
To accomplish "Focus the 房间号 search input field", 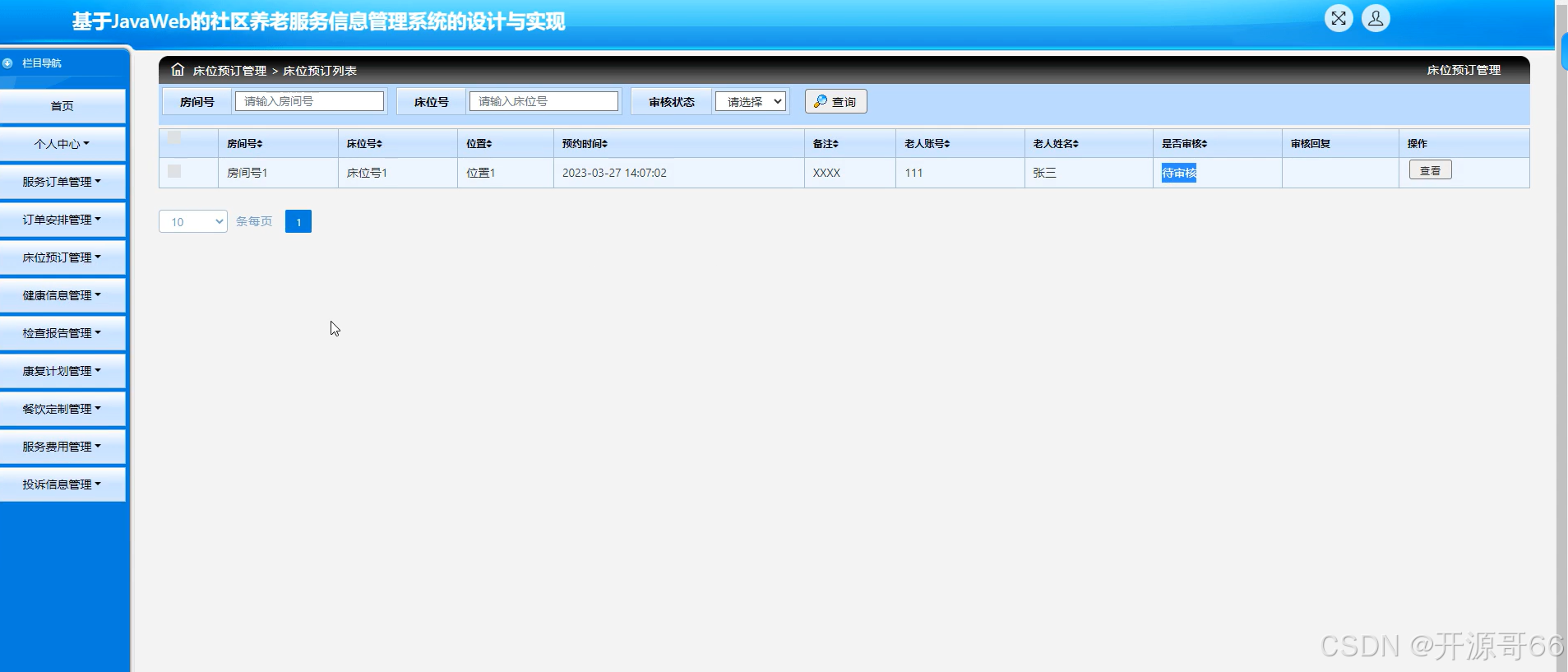I will [x=309, y=101].
